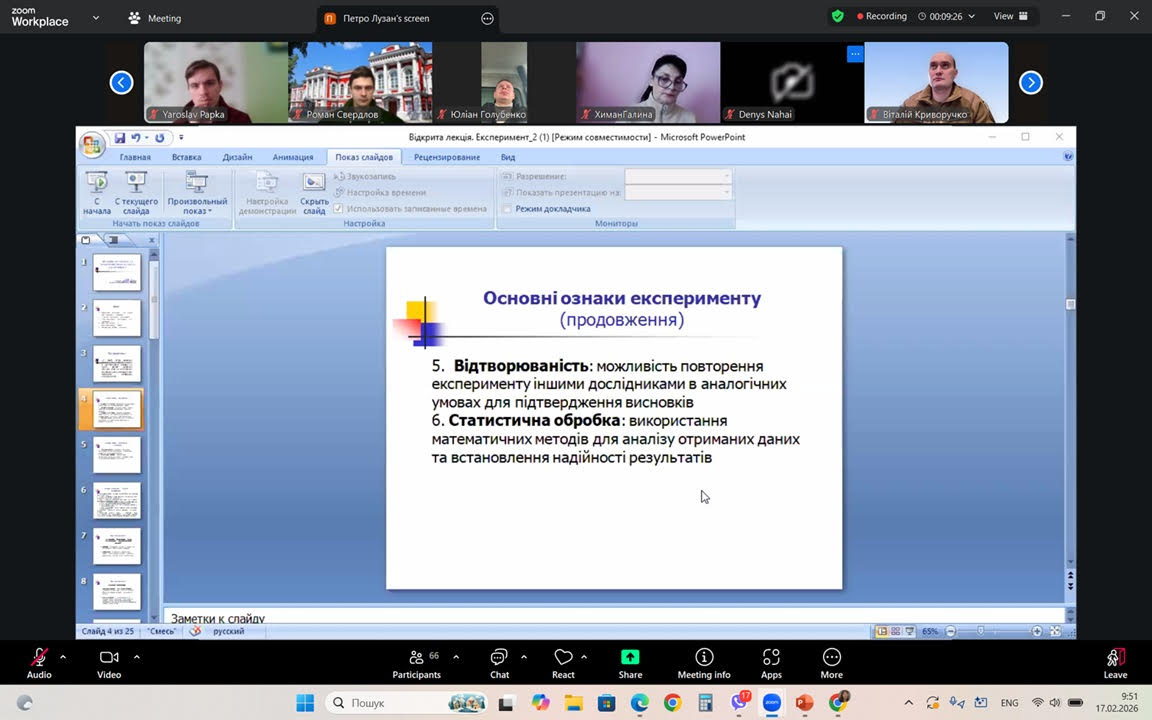Open the Zoom Workplace dropdown chevron
The image size is (1152, 720).
96,18
